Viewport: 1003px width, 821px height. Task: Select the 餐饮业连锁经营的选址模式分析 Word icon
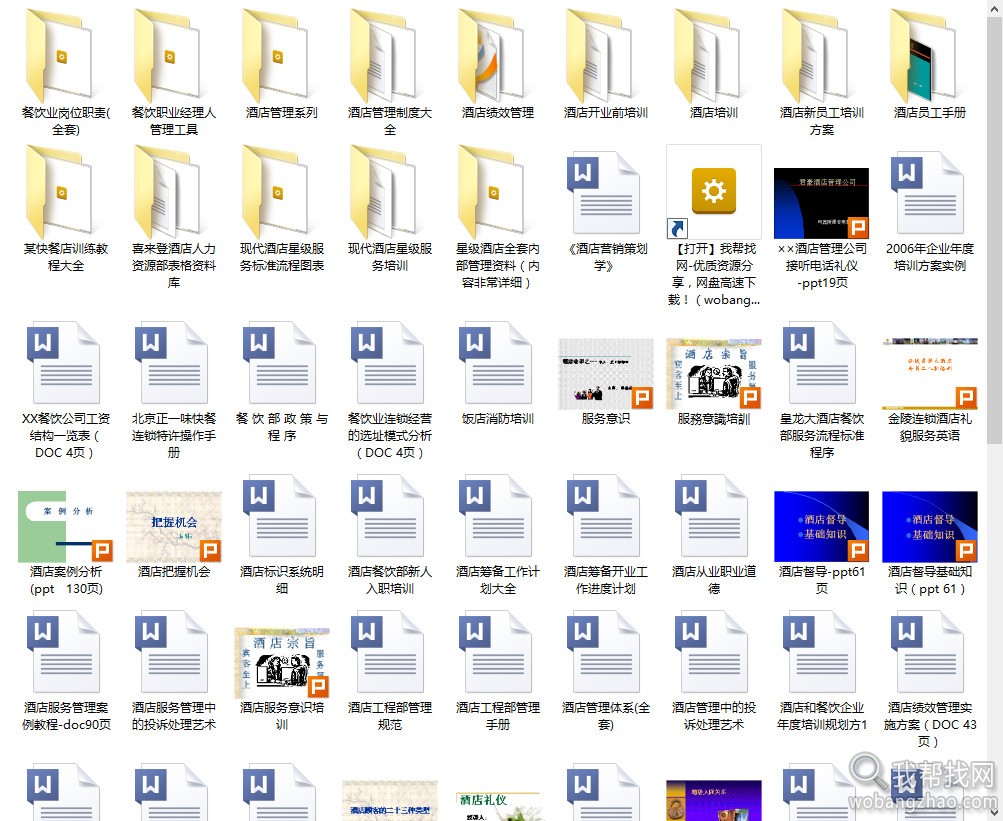[388, 364]
